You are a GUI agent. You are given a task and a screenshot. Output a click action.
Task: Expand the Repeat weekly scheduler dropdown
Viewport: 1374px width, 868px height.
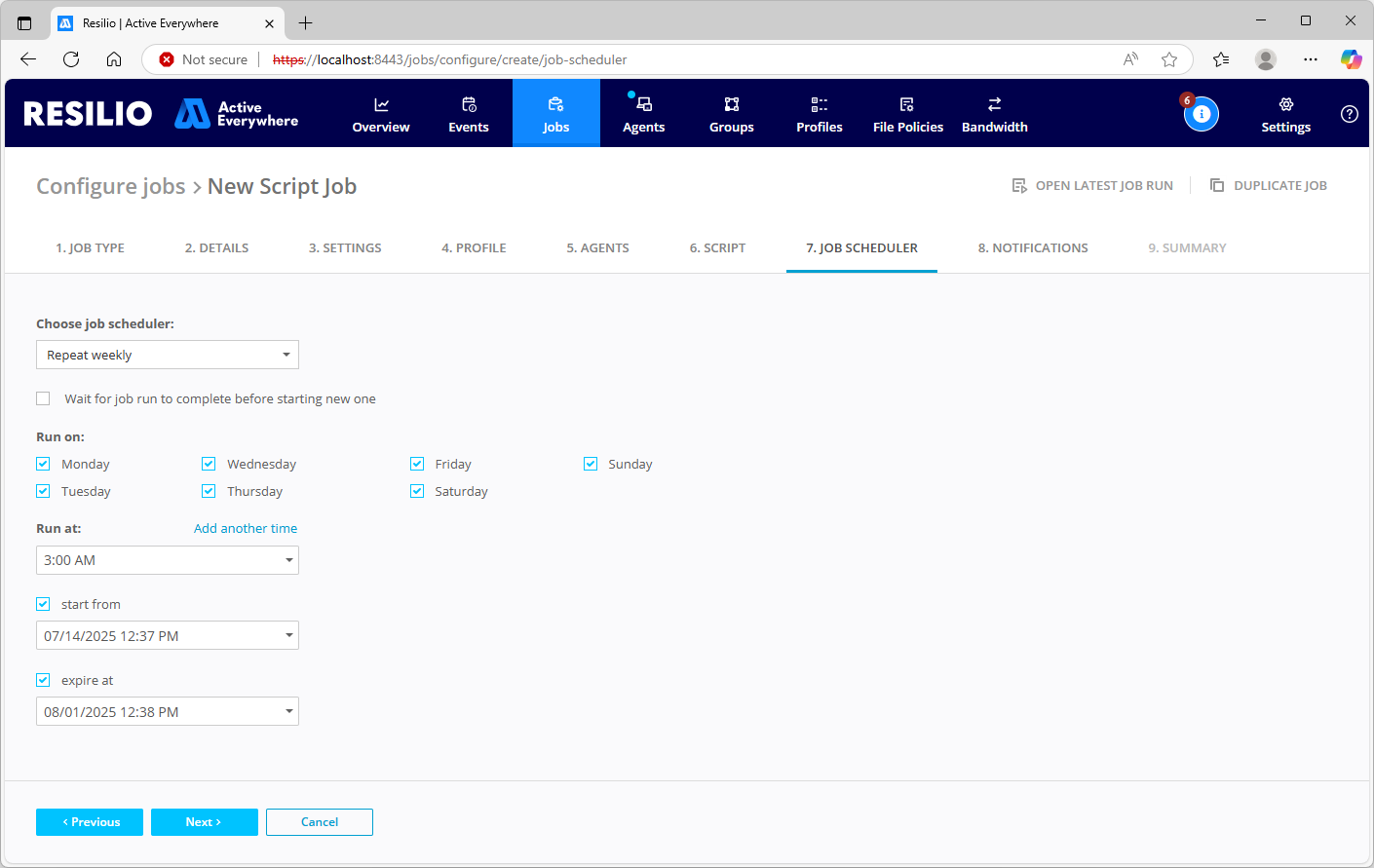tap(168, 355)
